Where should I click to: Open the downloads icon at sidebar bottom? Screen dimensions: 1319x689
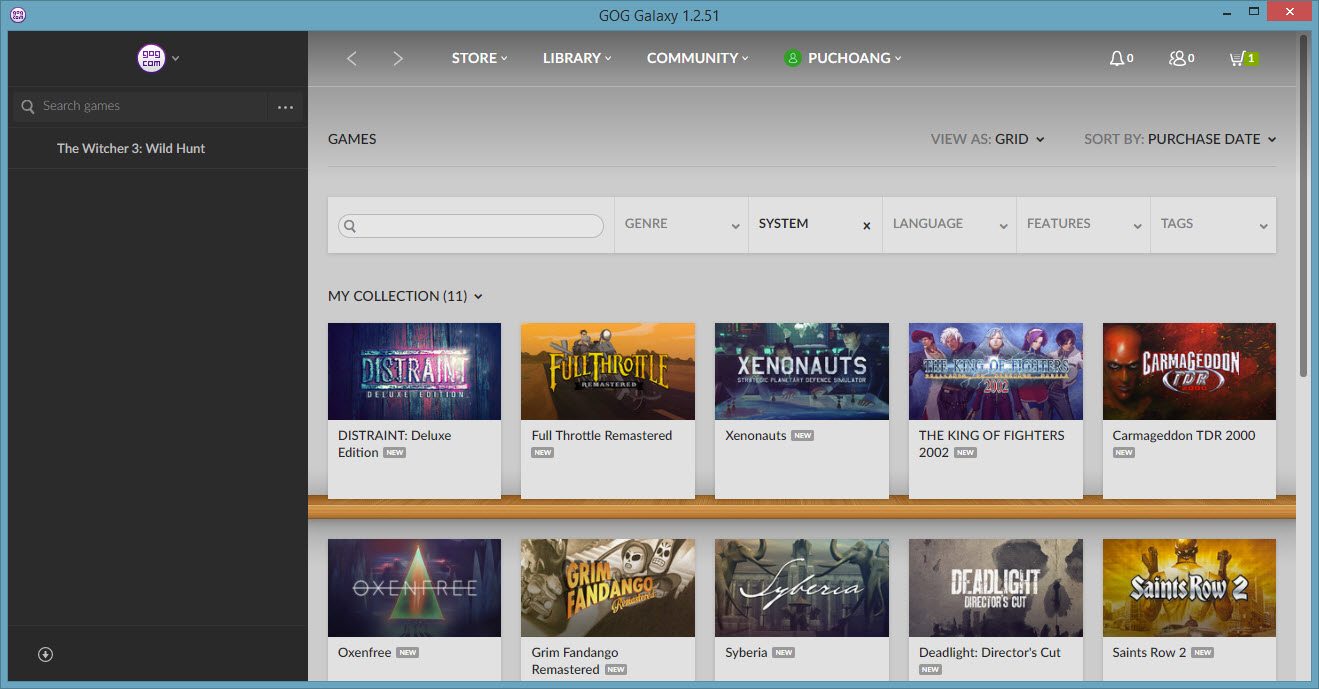pyautogui.click(x=45, y=654)
